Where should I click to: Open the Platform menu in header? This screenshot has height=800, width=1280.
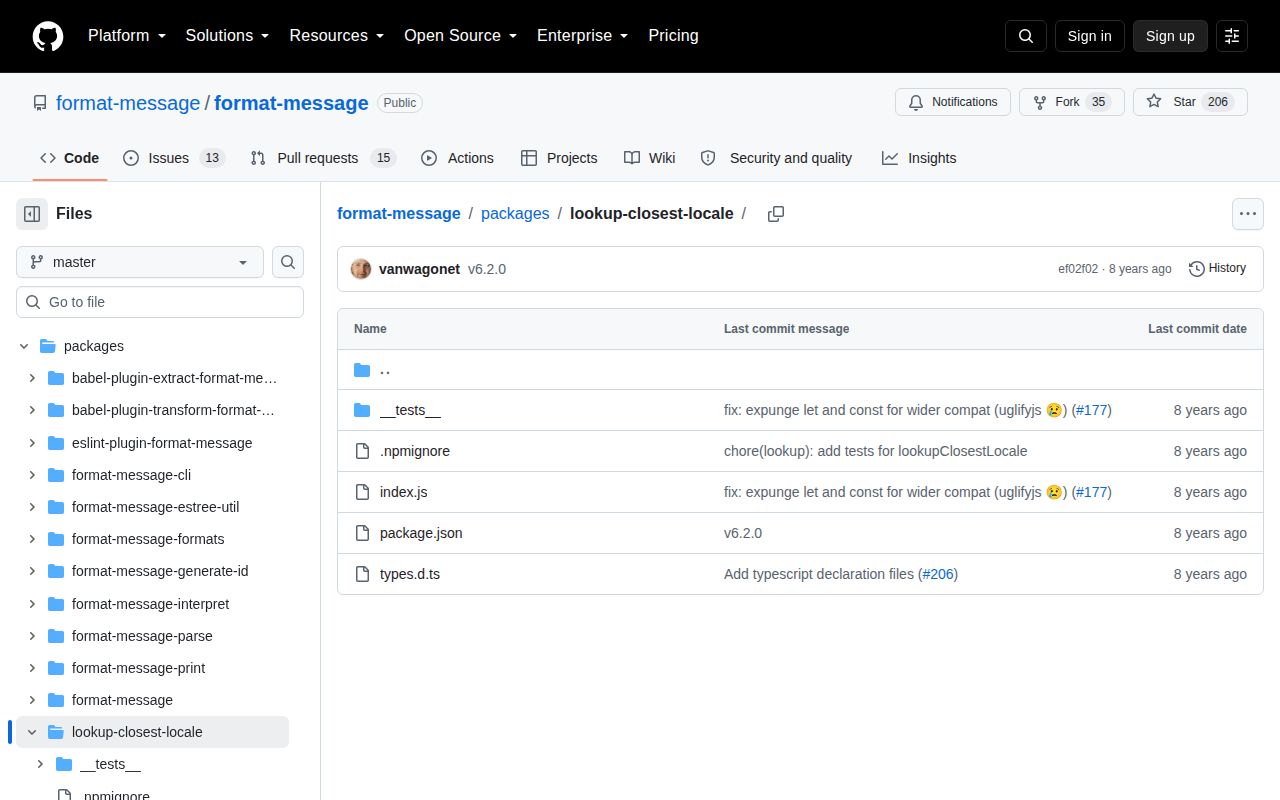126,36
